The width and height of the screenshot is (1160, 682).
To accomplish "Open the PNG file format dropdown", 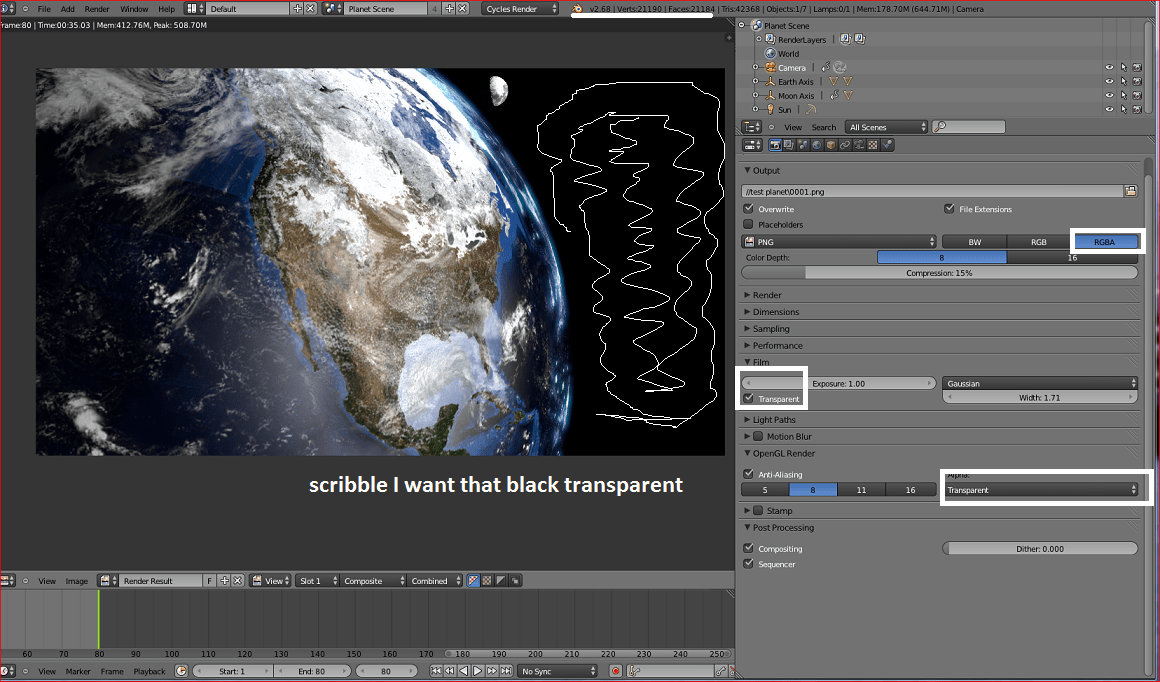I will (x=838, y=242).
